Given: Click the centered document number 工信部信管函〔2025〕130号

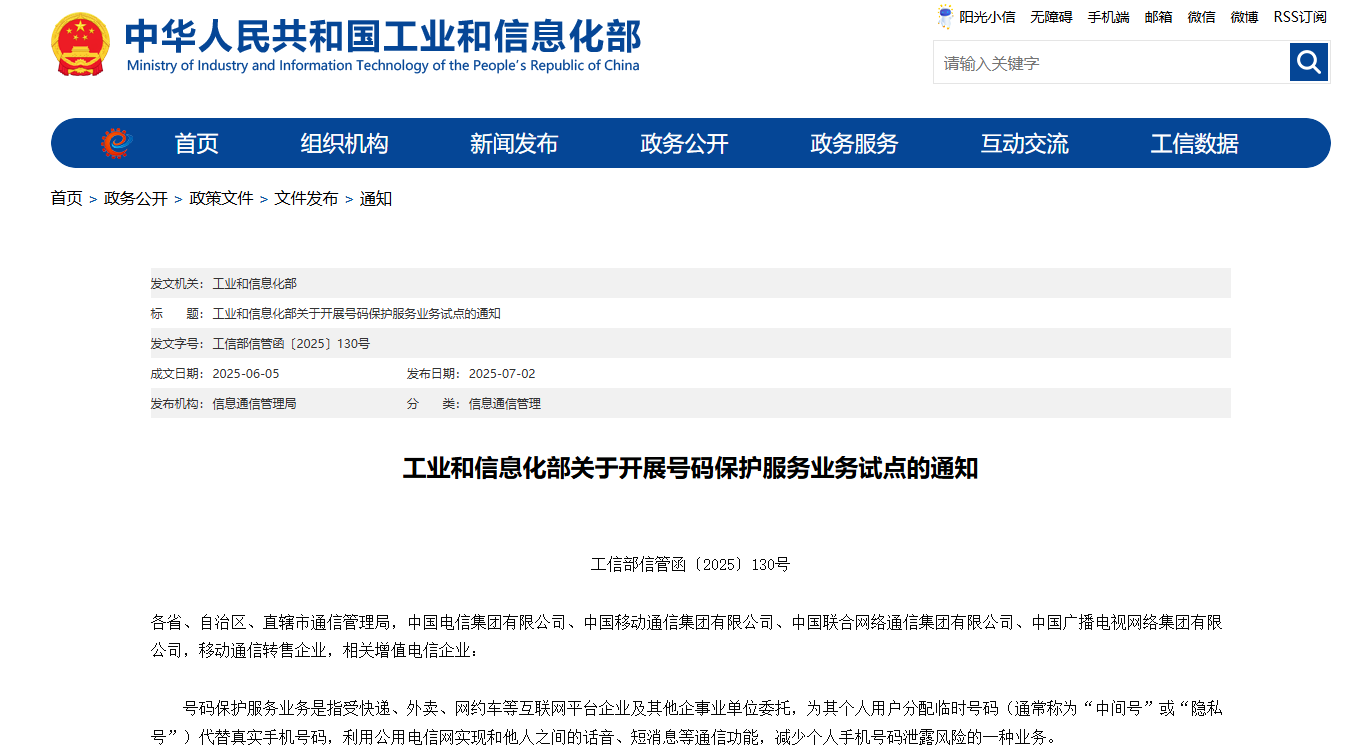Looking at the screenshot, I should [690, 565].
